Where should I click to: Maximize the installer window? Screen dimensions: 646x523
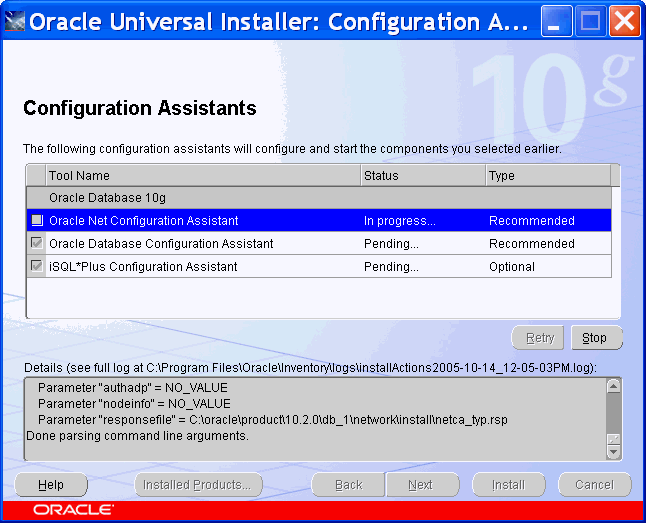pos(590,21)
